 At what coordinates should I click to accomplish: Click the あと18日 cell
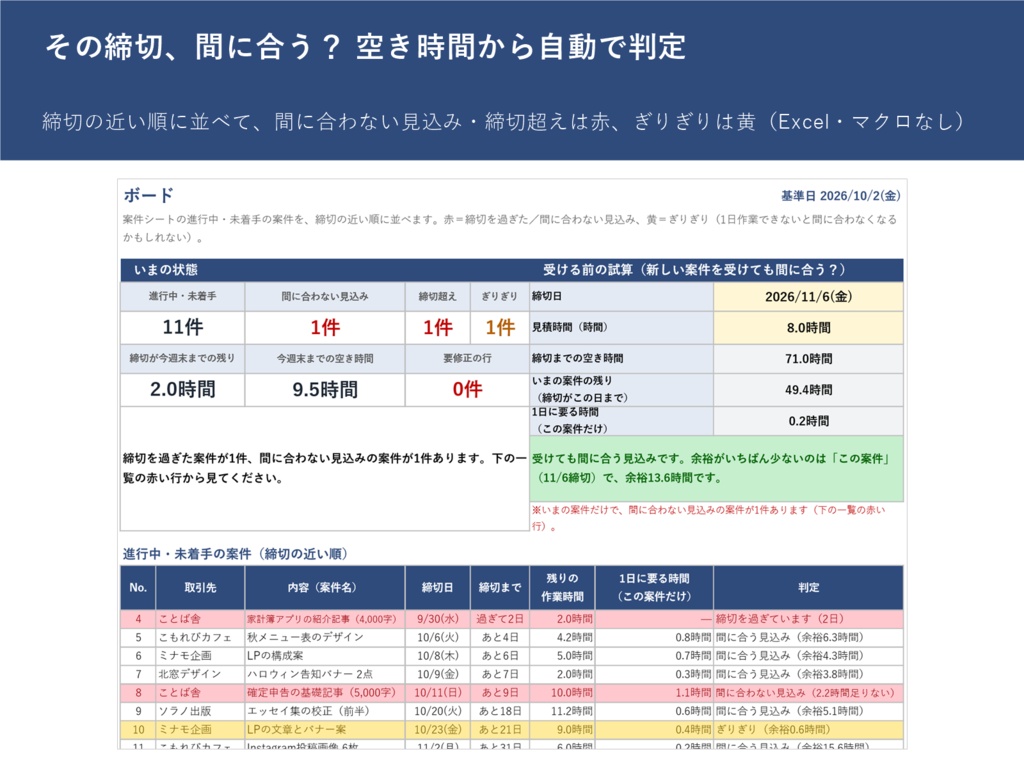pos(500,711)
